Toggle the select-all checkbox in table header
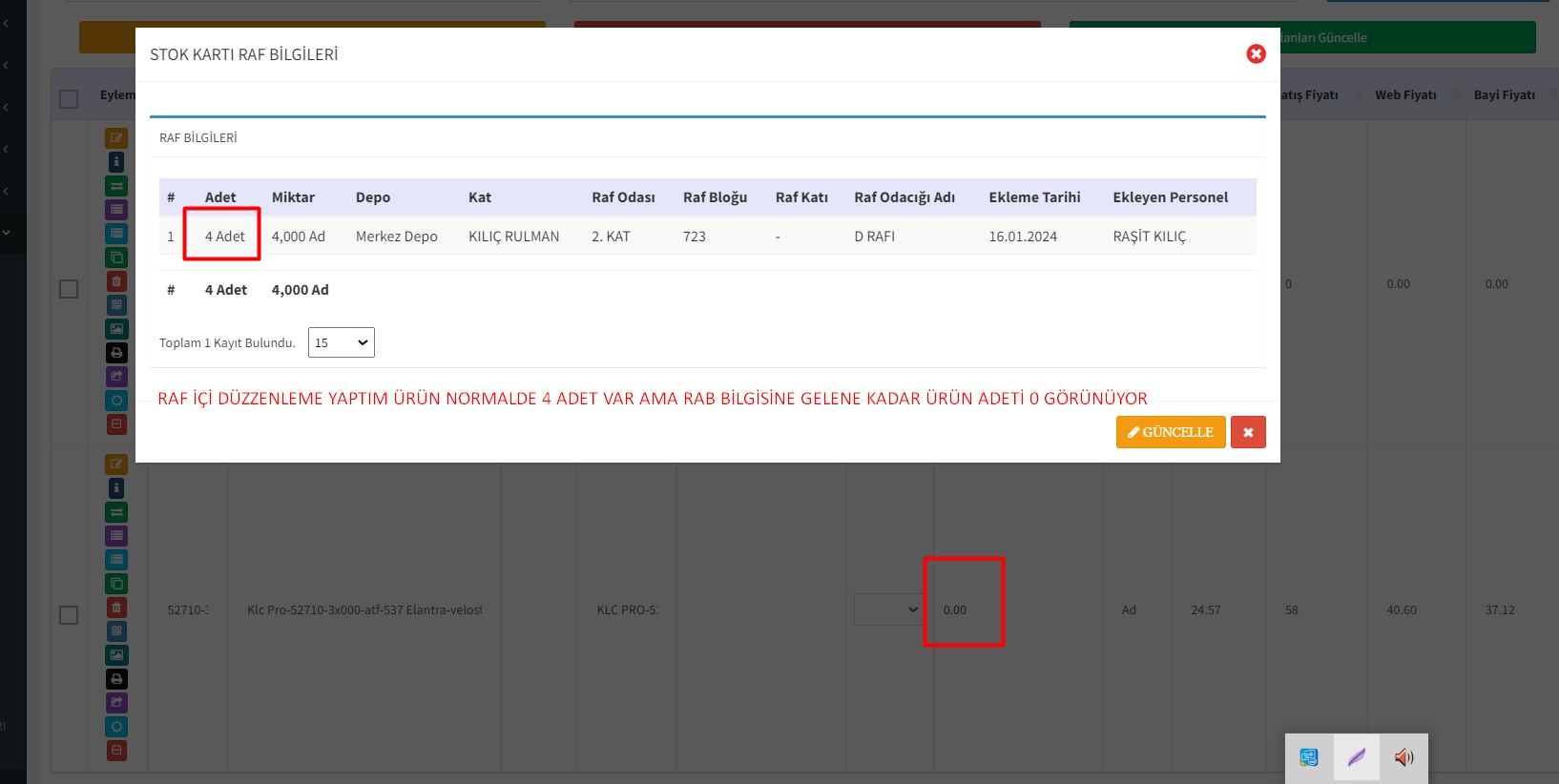This screenshot has width=1559, height=784. (x=69, y=99)
